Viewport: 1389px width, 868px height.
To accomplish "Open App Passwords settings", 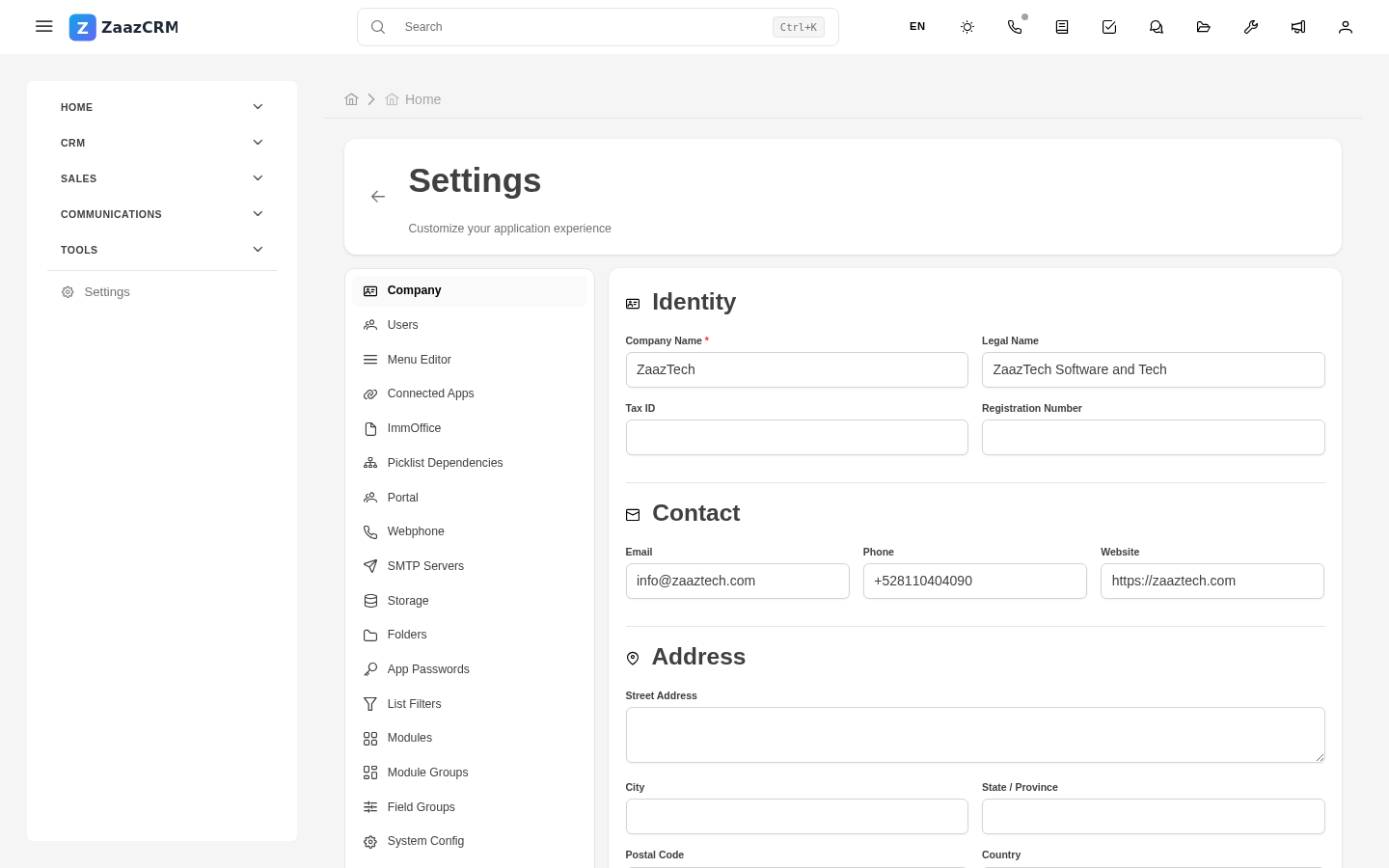I will click(470, 669).
